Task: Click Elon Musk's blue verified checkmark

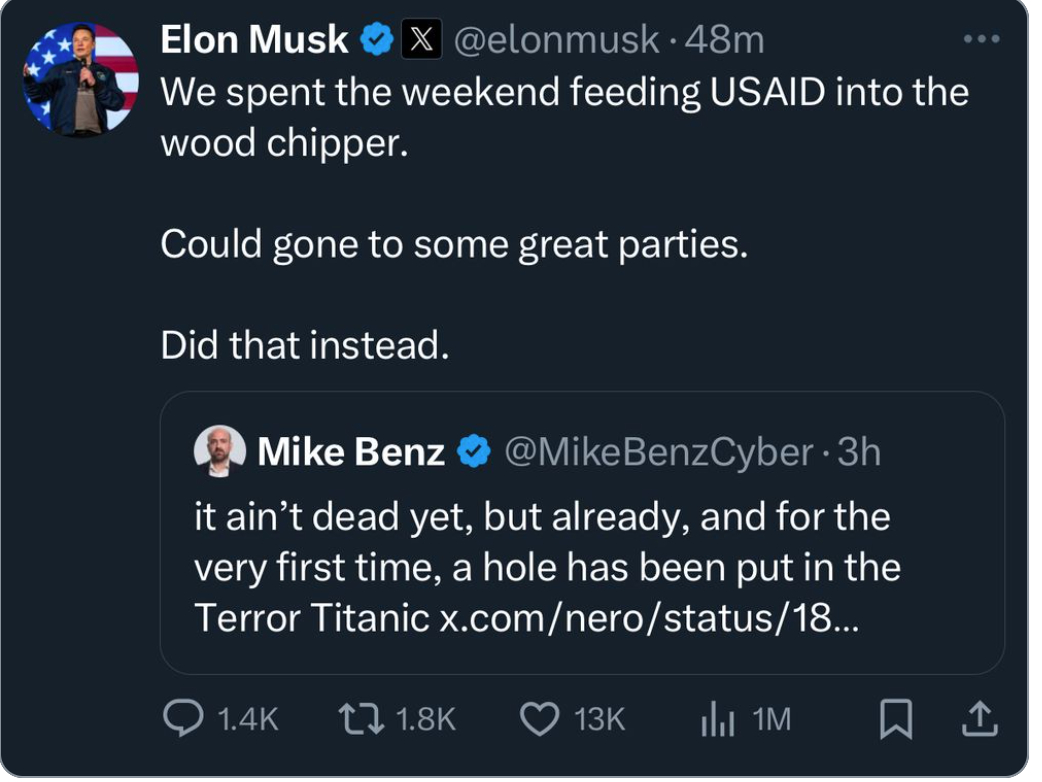Action: pyautogui.click(x=377, y=40)
